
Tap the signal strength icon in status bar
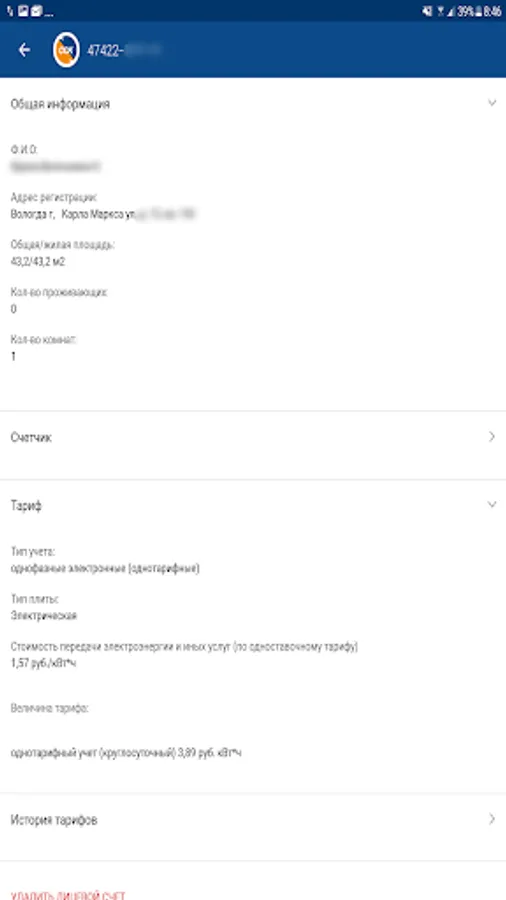pos(451,11)
